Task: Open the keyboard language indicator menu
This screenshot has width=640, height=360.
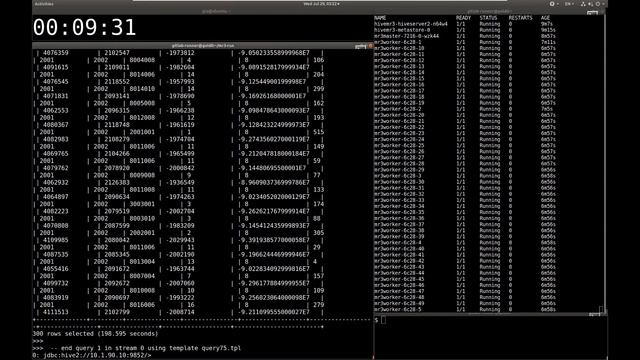Action: click(x=569, y=4)
